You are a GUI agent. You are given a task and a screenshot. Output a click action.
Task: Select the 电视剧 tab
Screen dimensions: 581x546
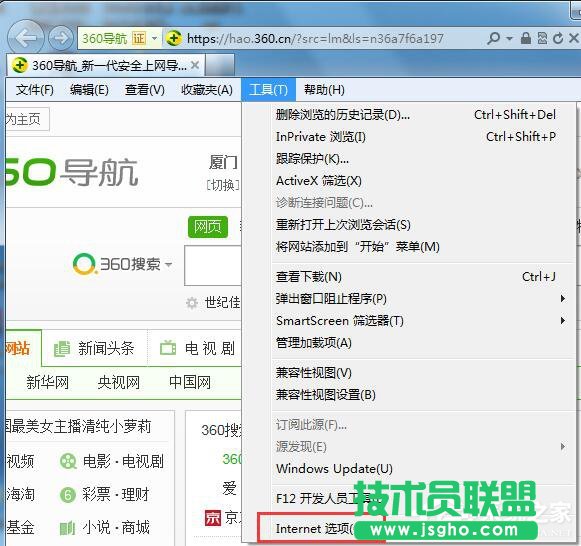pos(196,348)
